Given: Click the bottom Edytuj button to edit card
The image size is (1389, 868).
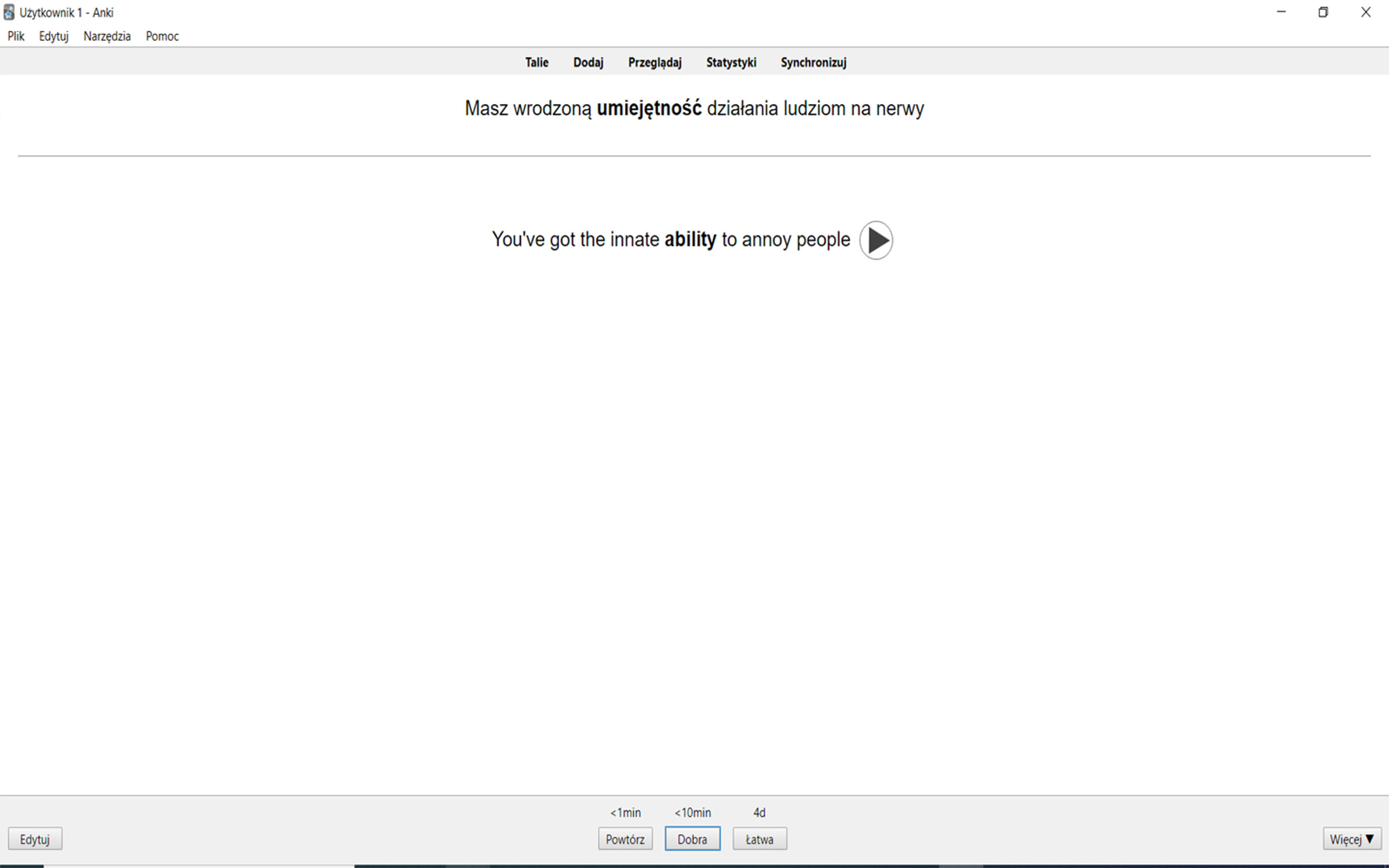Looking at the screenshot, I should tap(35, 839).
